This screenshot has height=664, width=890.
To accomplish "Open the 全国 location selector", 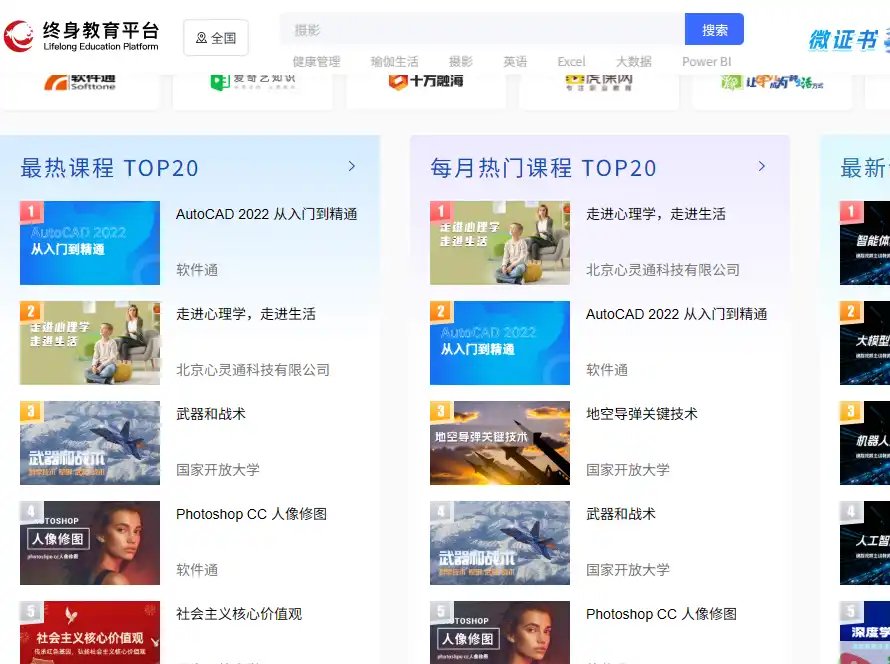I will tap(216, 37).
